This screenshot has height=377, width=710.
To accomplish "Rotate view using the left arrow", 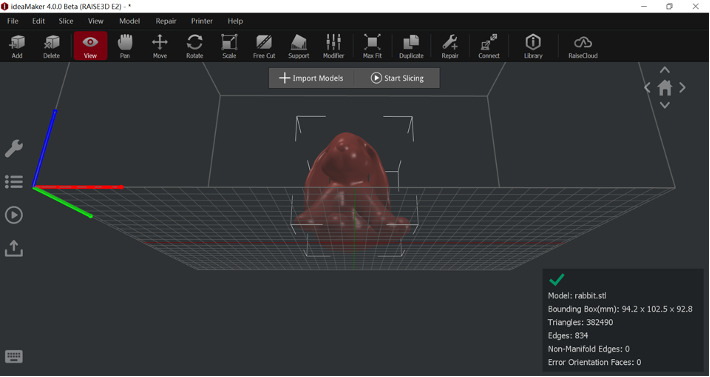I will pos(648,87).
